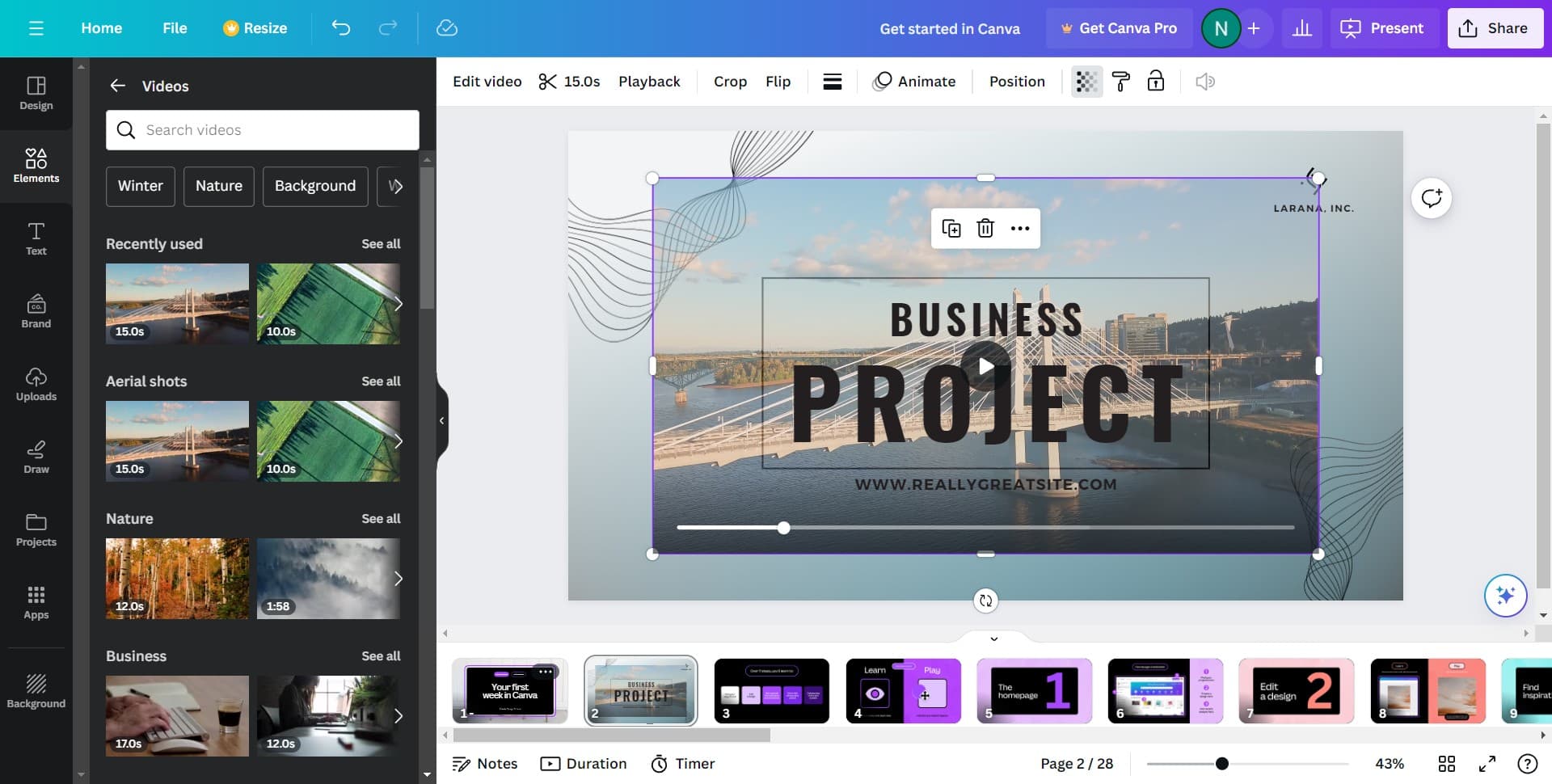Screen dimensions: 1552x784
Task: Open the Canva Assistant sparkle button
Action: point(1505,596)
